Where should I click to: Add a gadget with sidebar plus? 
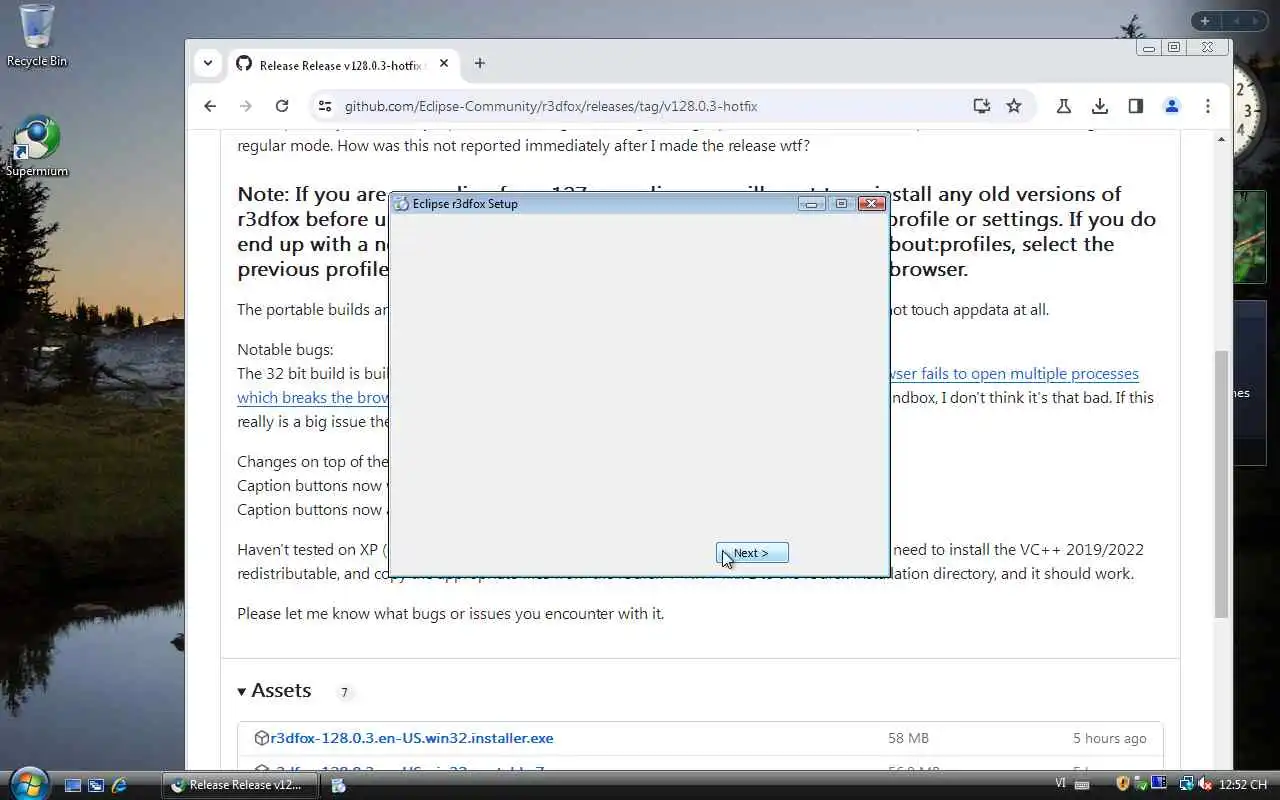[x=1204, y=21]
